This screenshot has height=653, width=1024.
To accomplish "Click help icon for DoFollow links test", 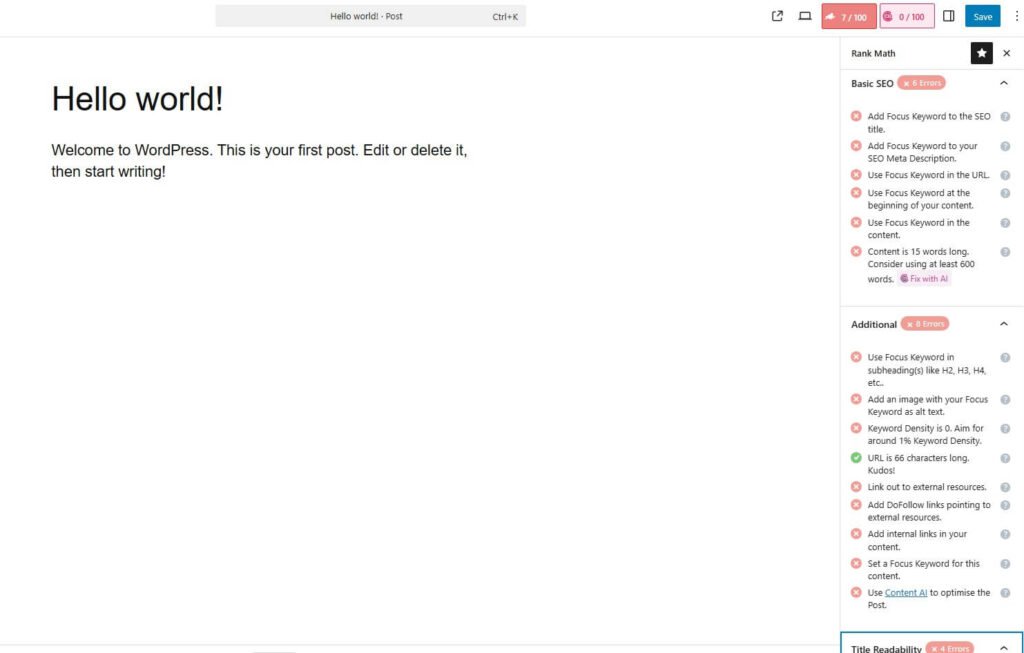I will pyautogui.click(x=1005, y=505).
